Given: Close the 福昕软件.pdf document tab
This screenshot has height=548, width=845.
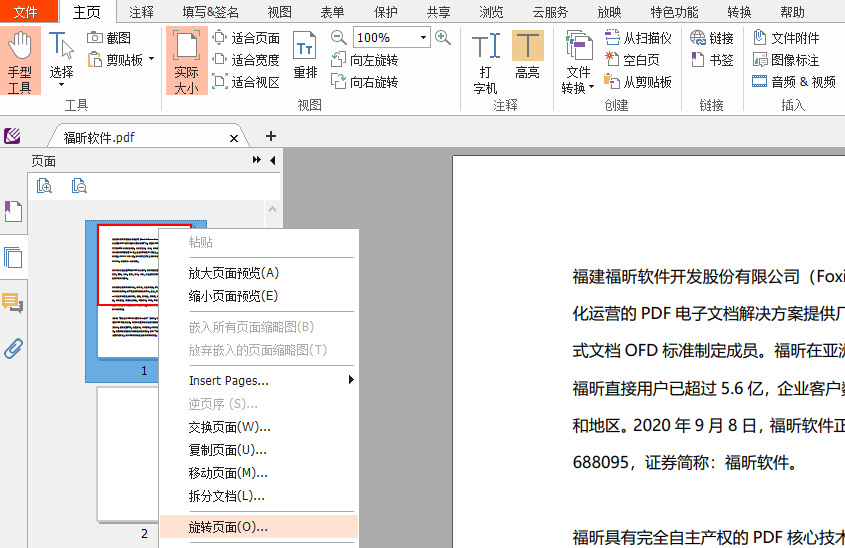Looking at the screenshot, I should [x=234, y=138].
